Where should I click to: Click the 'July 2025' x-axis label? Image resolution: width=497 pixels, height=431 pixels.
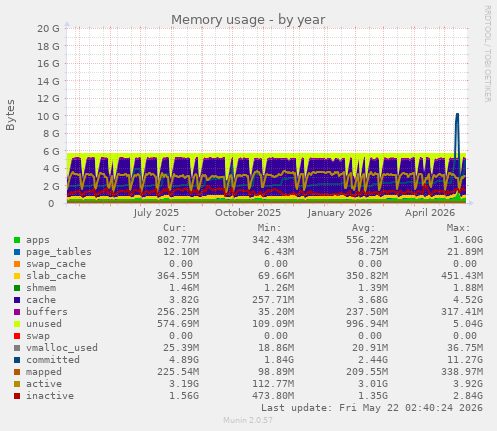point(156,213)
